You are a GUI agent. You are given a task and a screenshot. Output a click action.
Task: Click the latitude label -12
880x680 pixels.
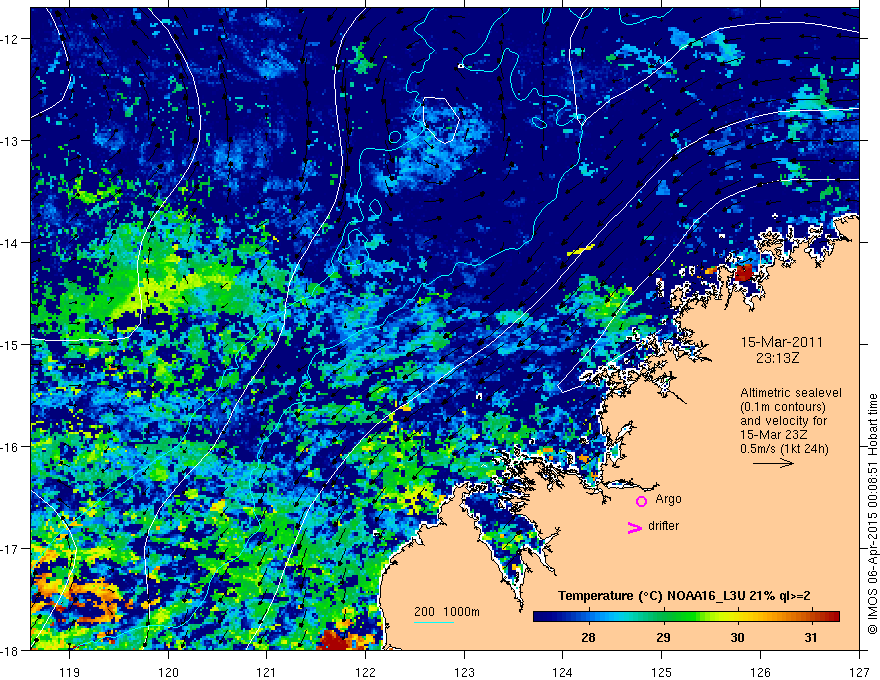(10, 39)
